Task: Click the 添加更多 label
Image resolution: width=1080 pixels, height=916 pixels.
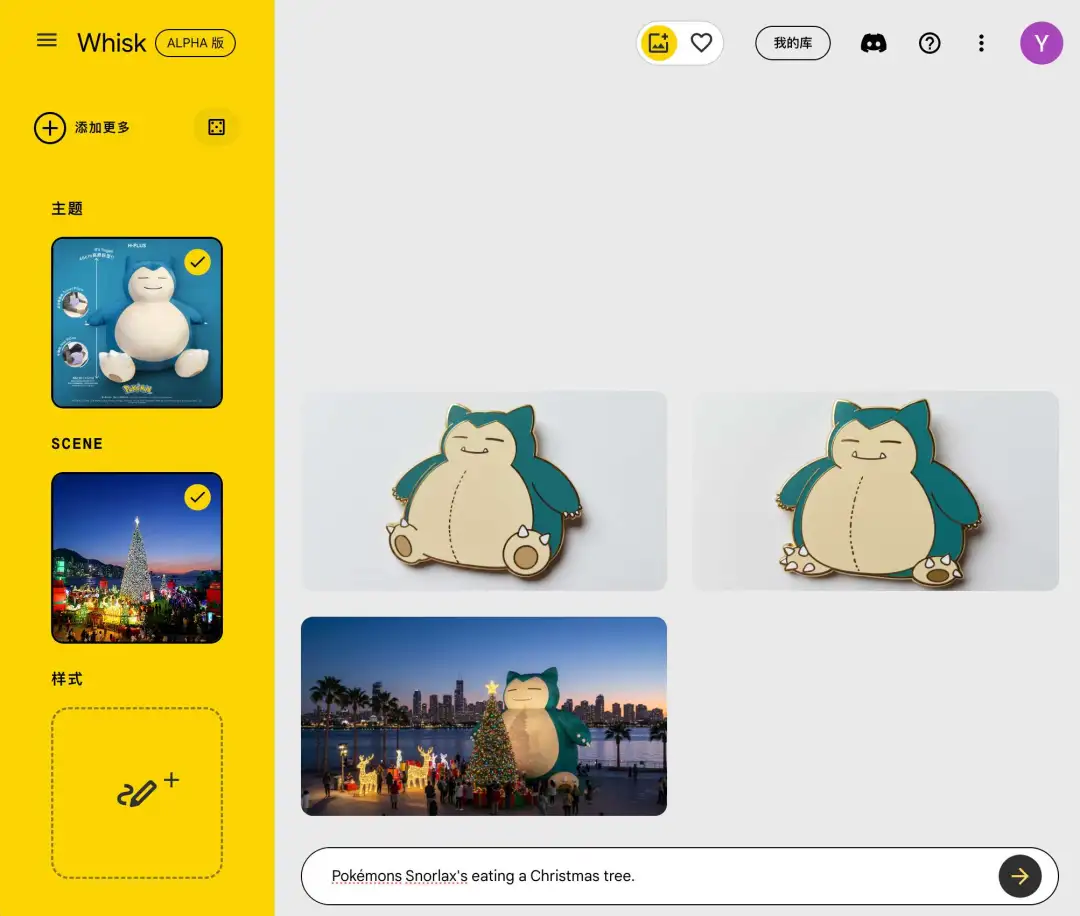Action: [102, 127]
